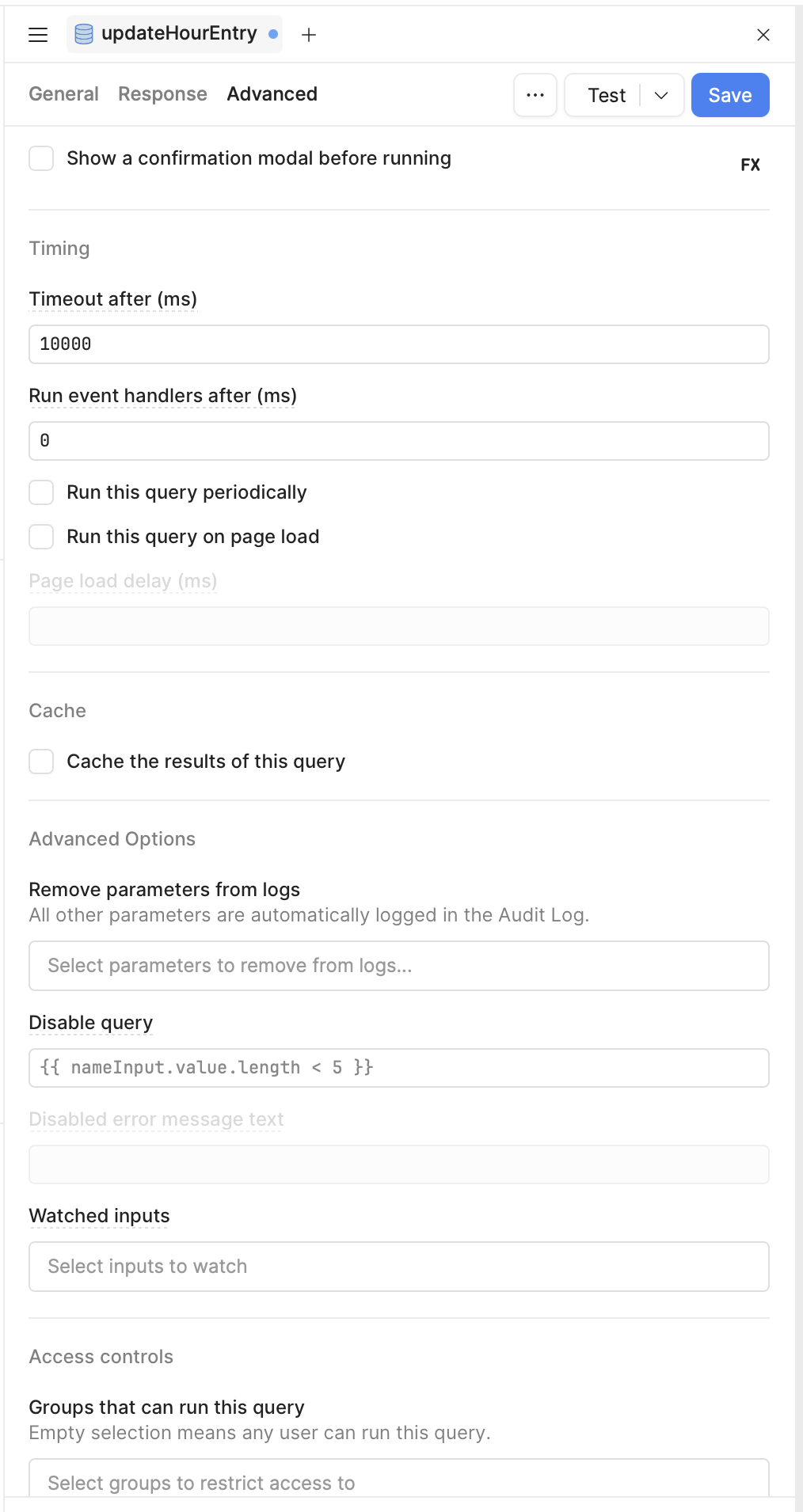The height and width of the screenshot is (1512, 803).
Task: Check Run this query periodically
Action: coord(41,492)
